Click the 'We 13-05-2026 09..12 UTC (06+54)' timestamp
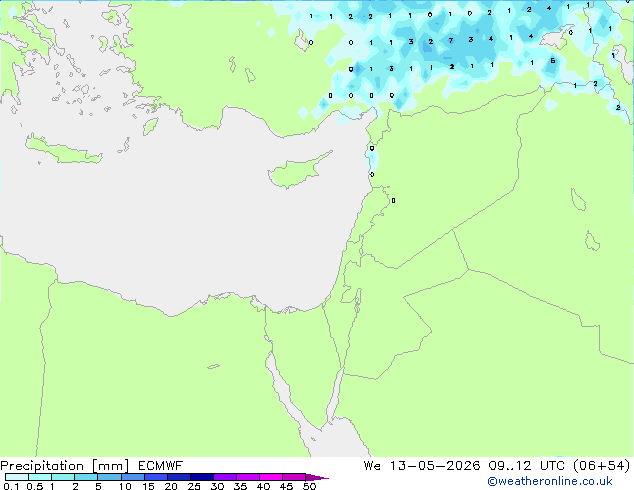 (x=497, y=466)
